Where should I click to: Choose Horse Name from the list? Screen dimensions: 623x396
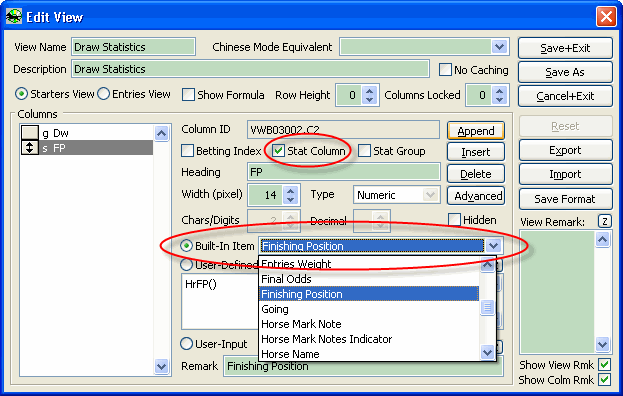(x=369, y=354)
